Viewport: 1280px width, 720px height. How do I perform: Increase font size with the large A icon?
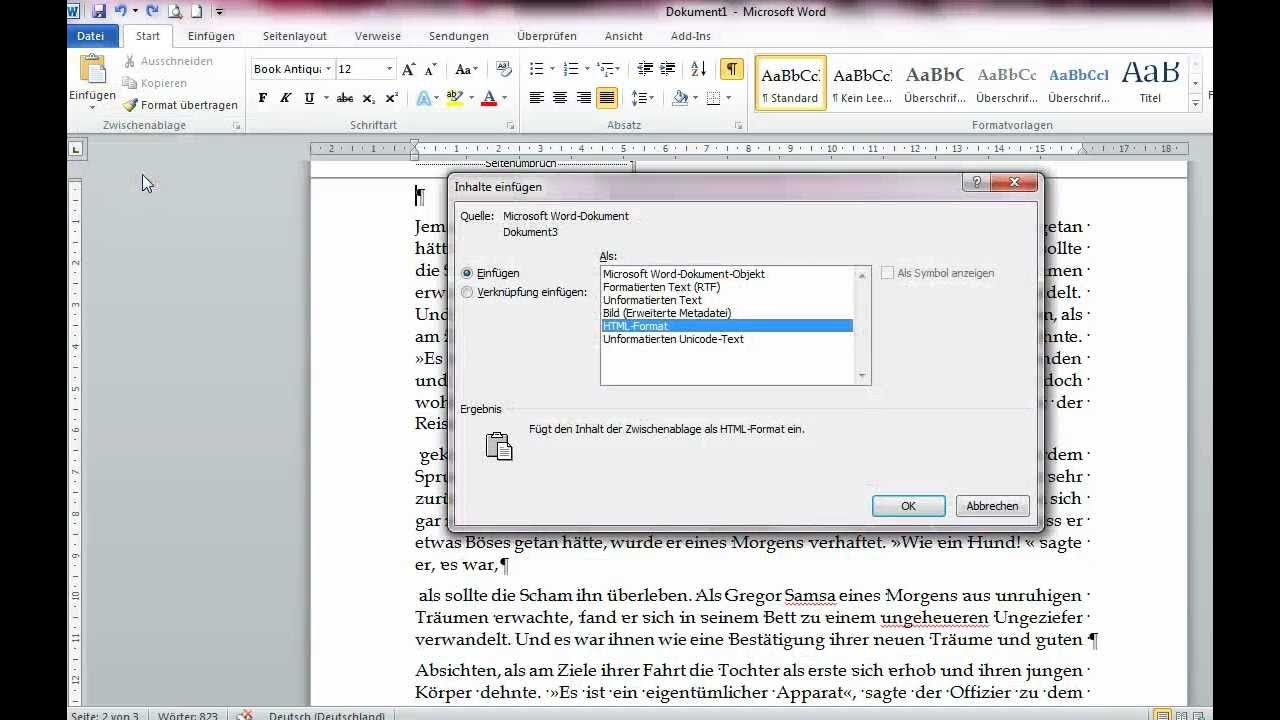tap(408, 69)
